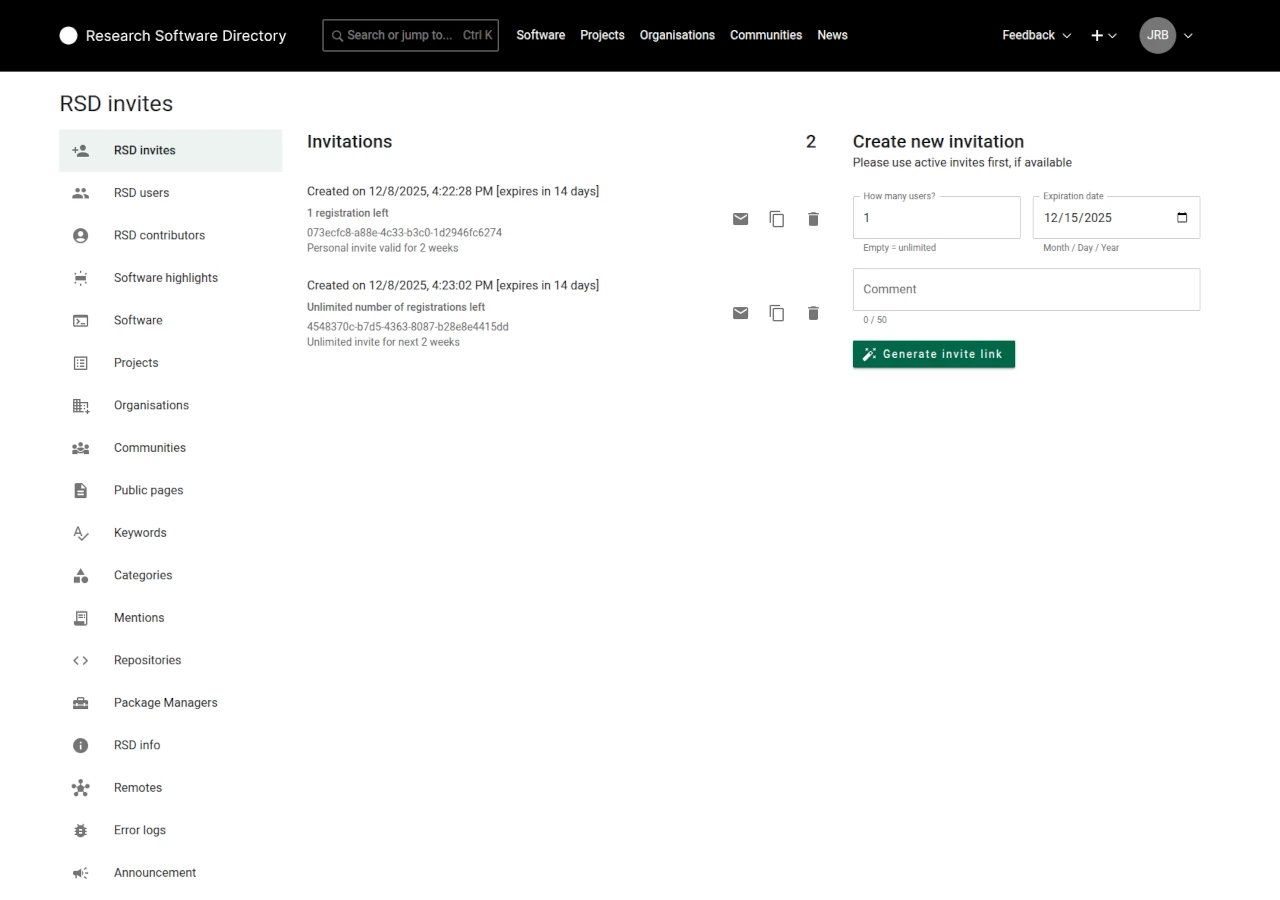Open Communities in the top navigation
Image resolution: width=1280 pixels, height=900 pixels.
[766, 35]
